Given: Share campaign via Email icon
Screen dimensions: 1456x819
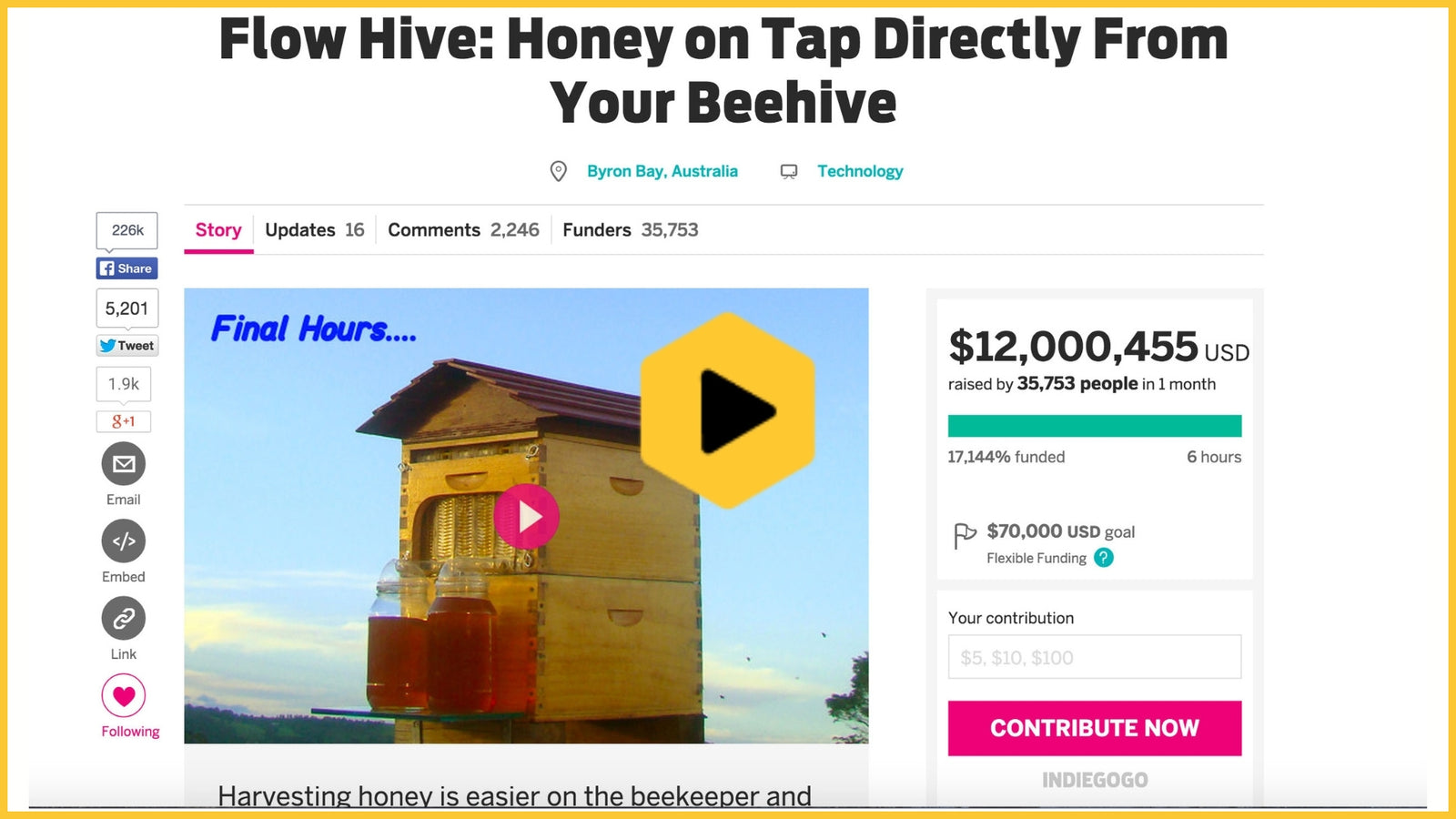Looking at the screenshot, I should [x=124, y=464].
